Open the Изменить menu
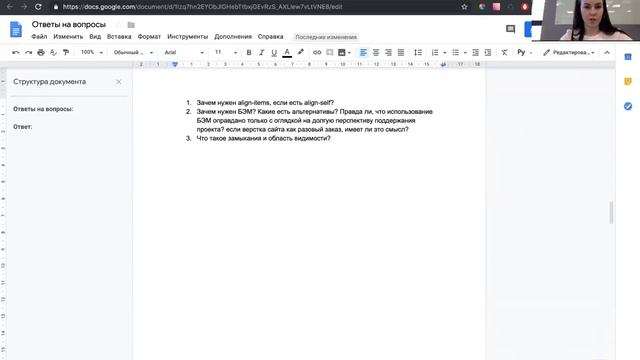640x360 pixels. [68, 37]
